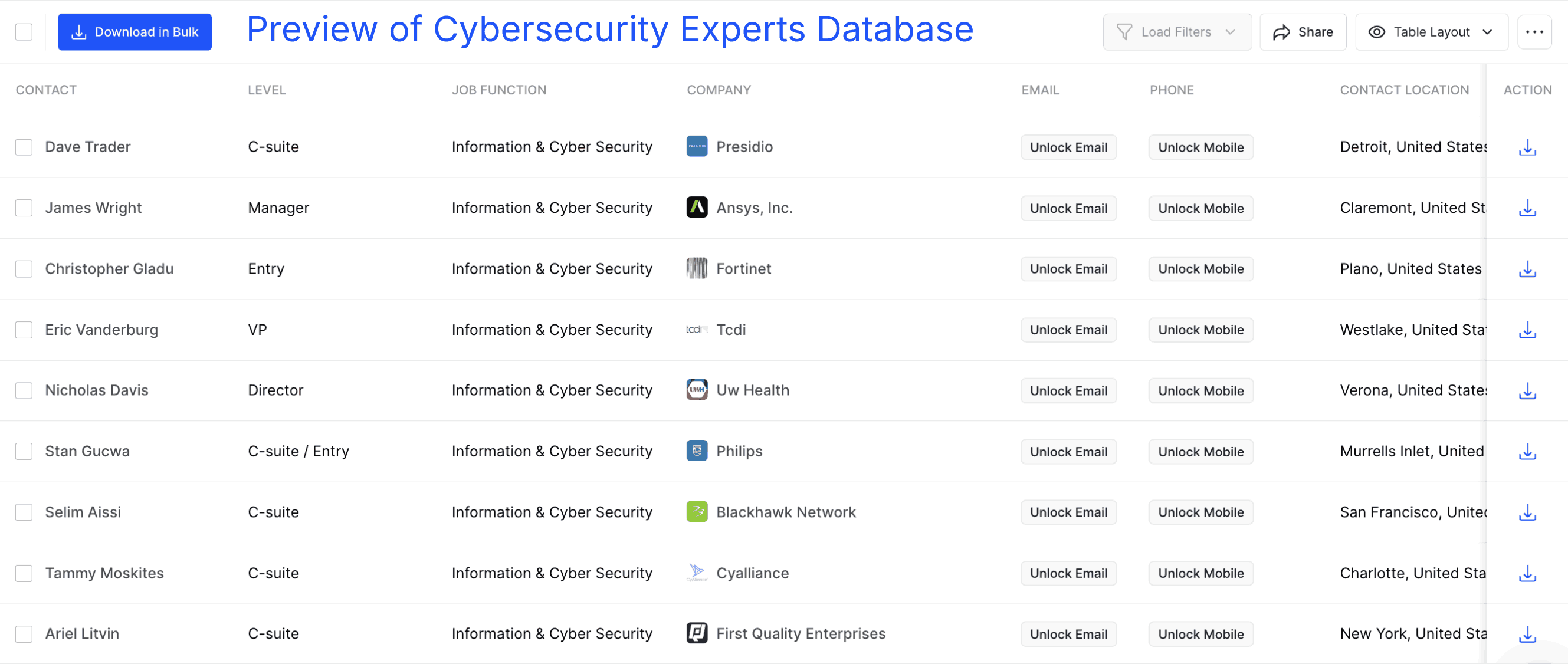The width and height of the screenshot is (1568, 664).
Task: Click the Uw Health company logo
Action: click(x=696, y=390)
